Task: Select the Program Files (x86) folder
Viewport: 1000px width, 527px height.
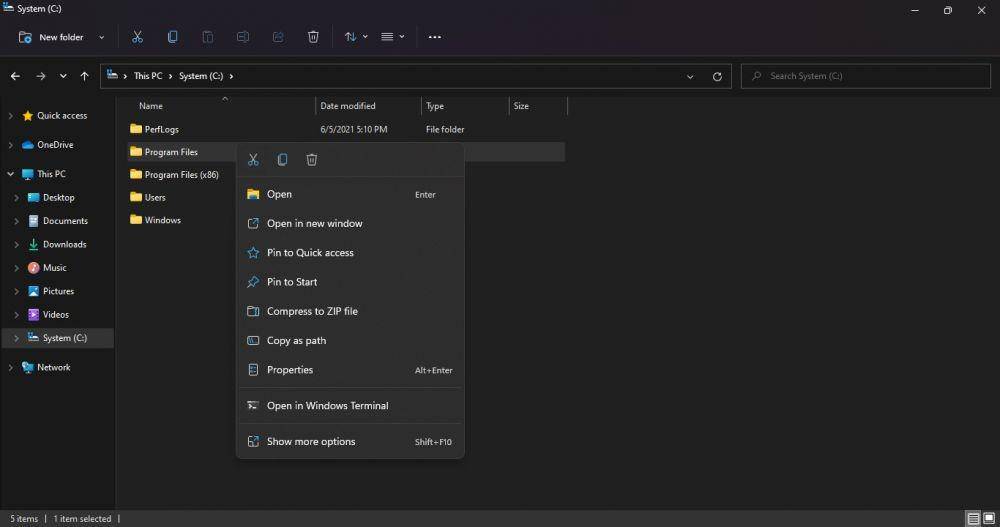Action: 181,175
